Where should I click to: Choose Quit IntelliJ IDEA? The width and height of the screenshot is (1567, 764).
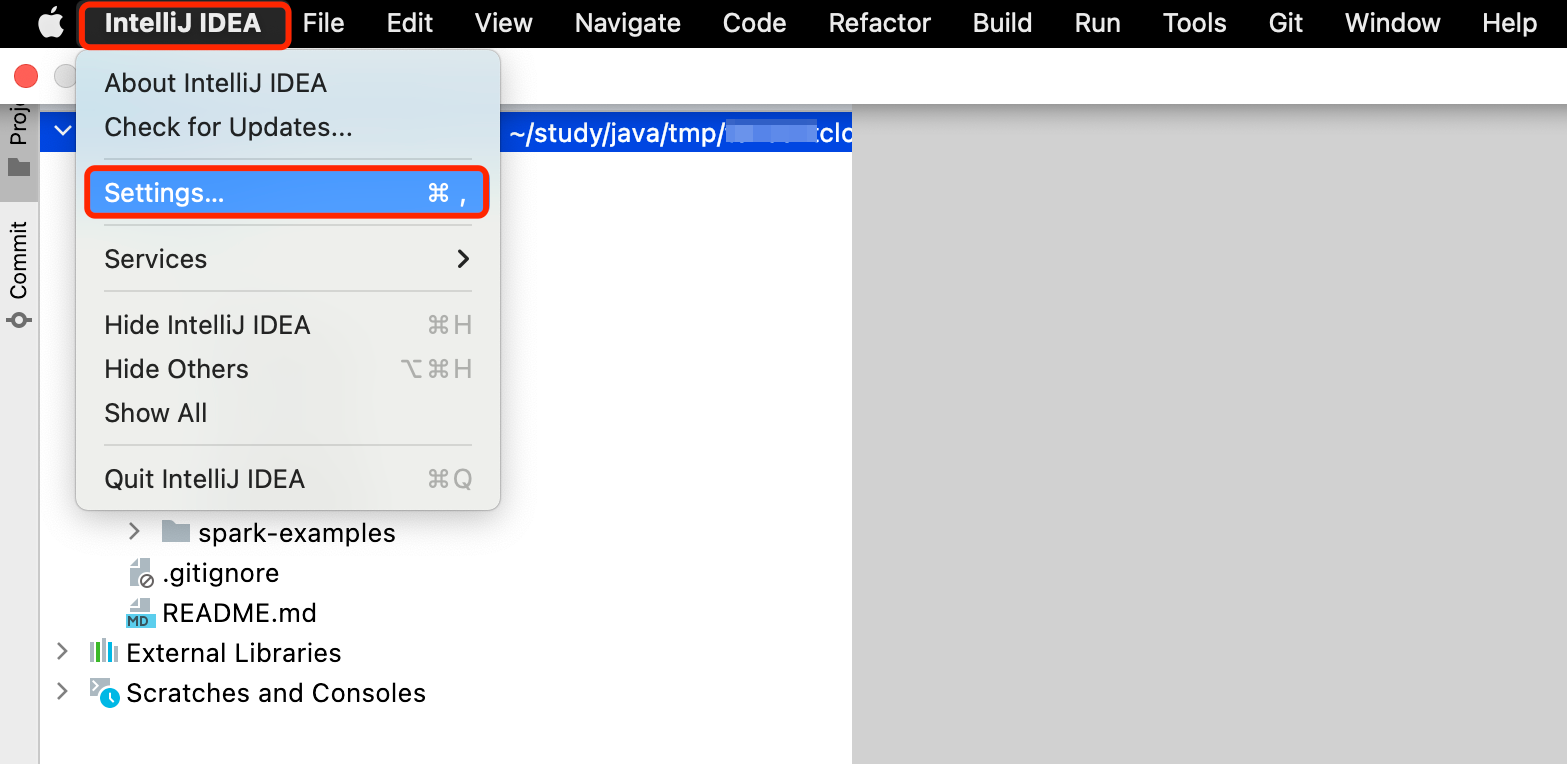pyautogui.click(x=204, y=479)
